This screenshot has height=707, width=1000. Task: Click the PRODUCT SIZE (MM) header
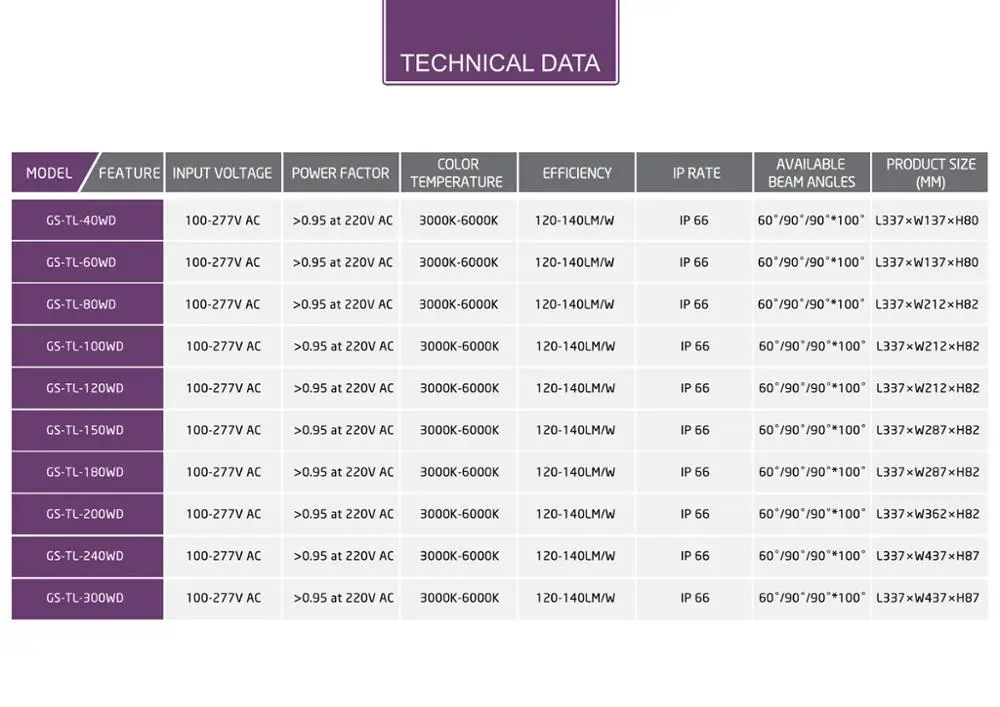click(930, 173)
